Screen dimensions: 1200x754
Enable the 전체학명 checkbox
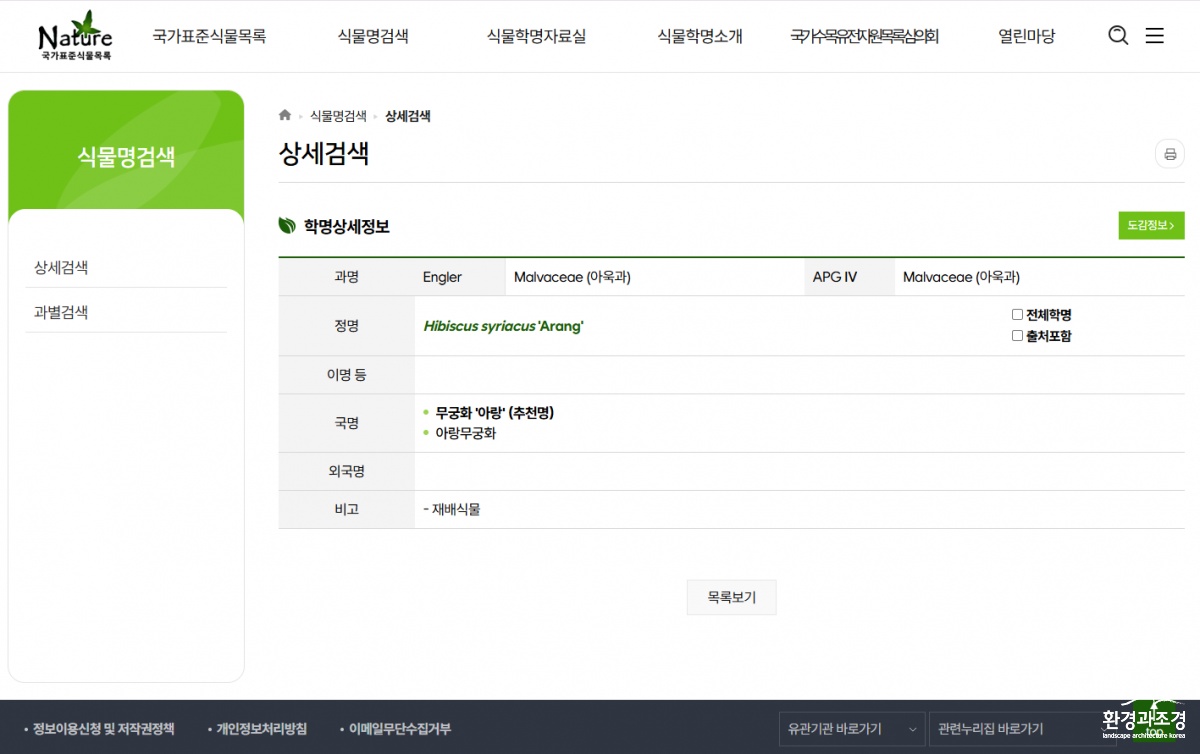point(1017,314)
